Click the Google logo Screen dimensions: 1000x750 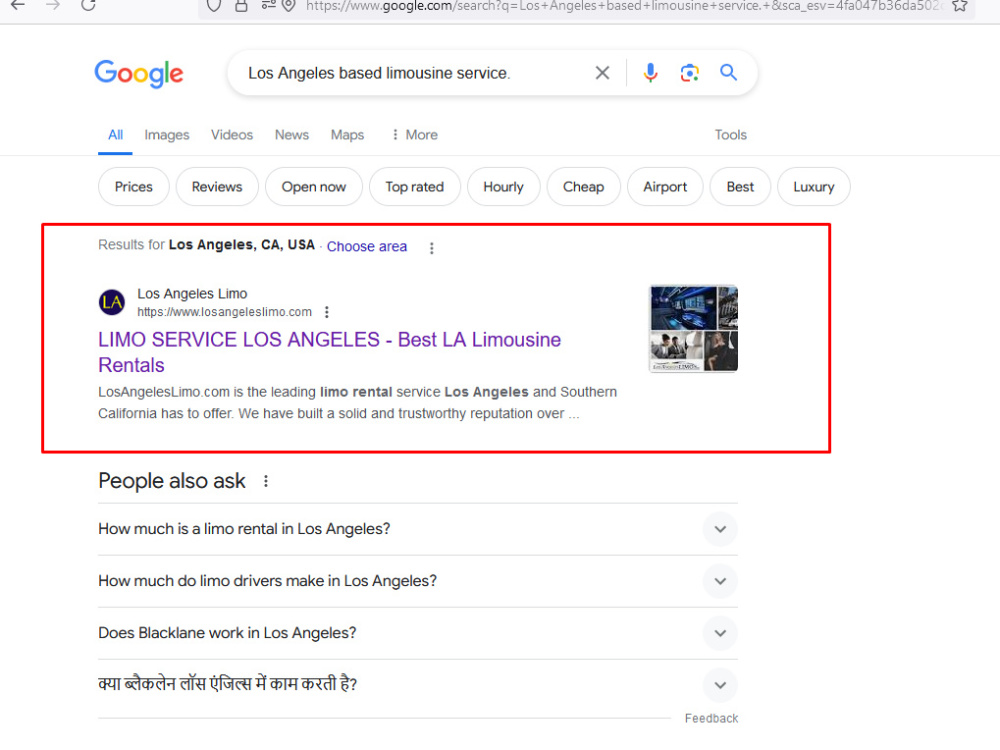point(139,74)
